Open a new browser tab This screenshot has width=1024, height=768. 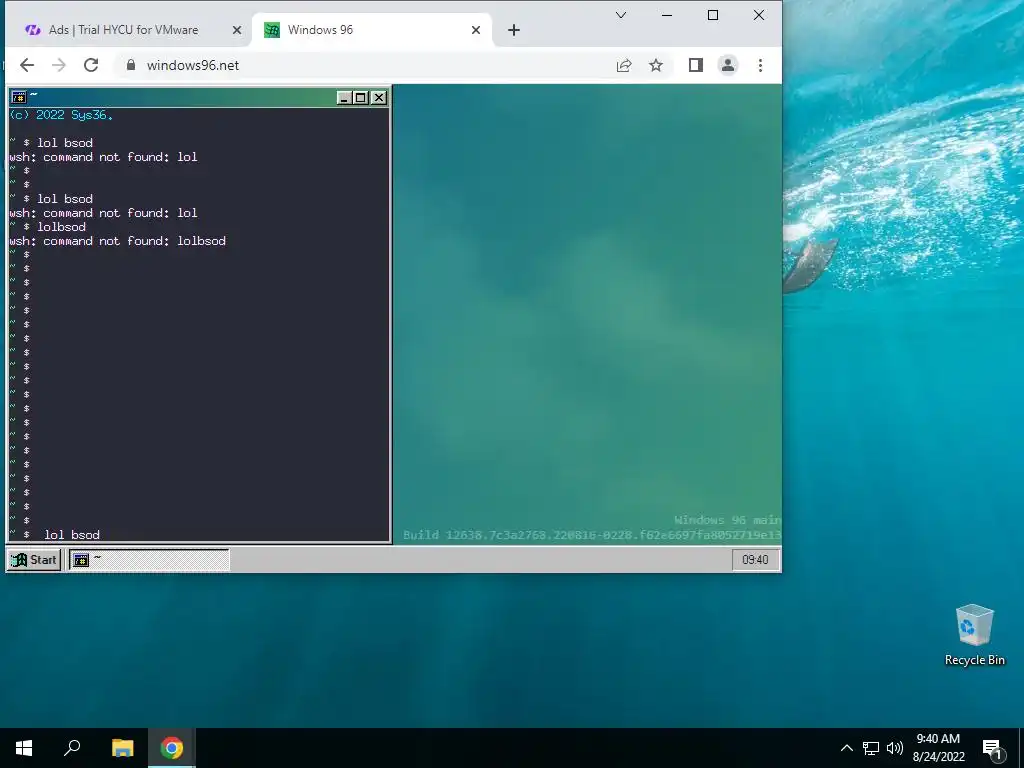pyautogui.click(x=514, y=30)
